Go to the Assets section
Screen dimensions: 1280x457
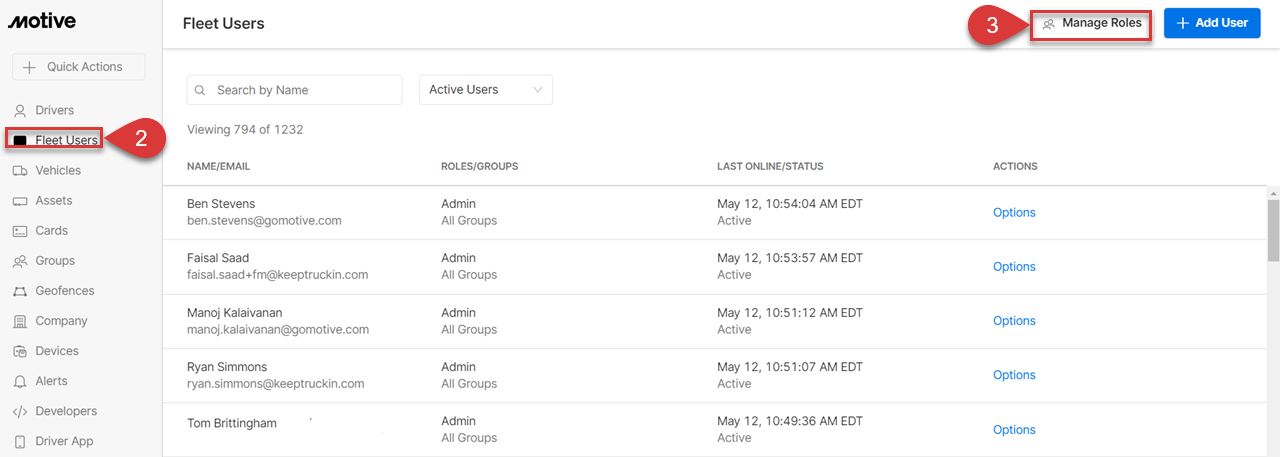(x=54, y=200)
